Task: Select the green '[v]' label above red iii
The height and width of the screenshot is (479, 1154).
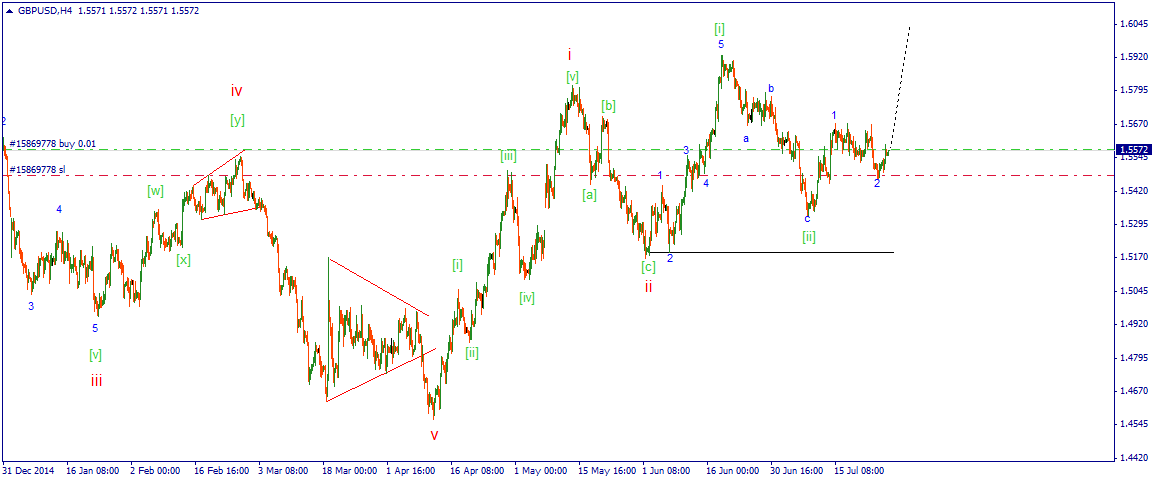Action: pyautogui.click(x=96, y=355)
